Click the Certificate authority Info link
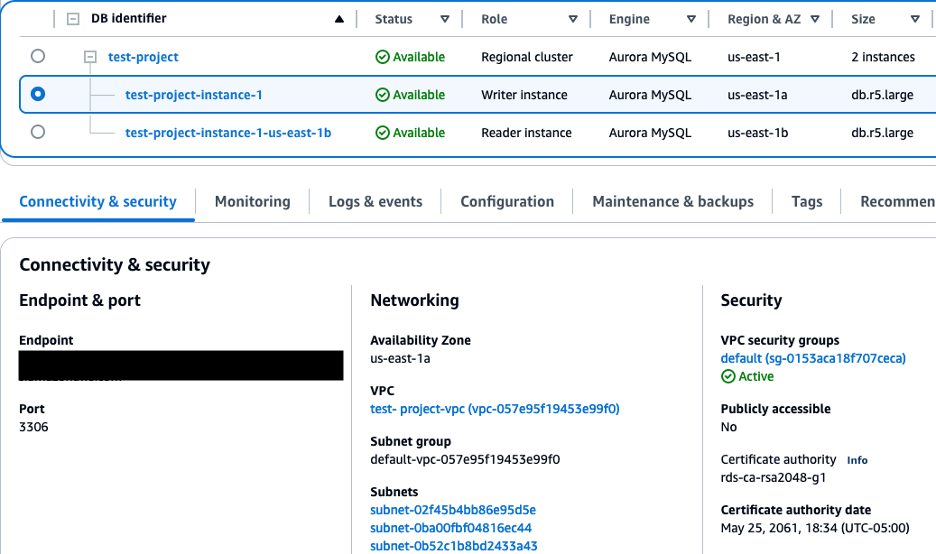The height and width of the screenshot is (554, 936). coord(857,460)
